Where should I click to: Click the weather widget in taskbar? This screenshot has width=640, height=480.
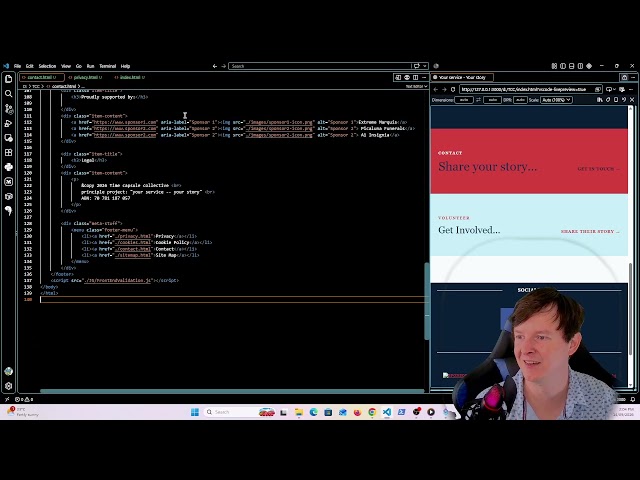click(22, 412)
